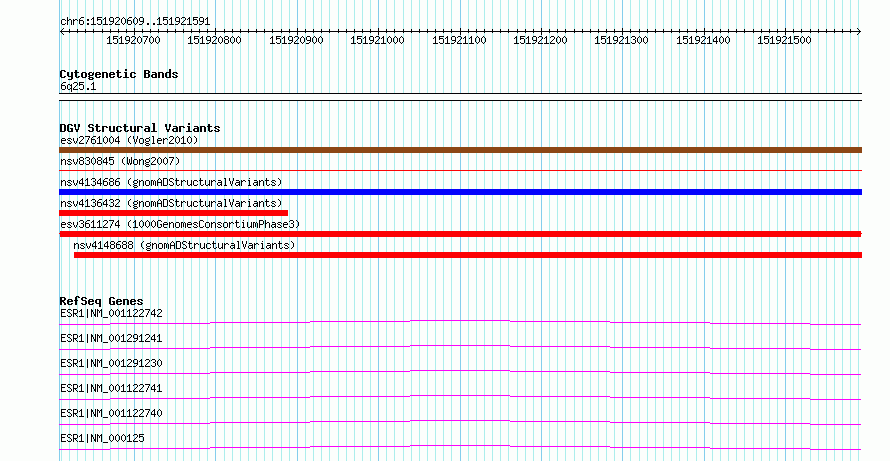Click ruler position 151921200

(x=540, y=40)
